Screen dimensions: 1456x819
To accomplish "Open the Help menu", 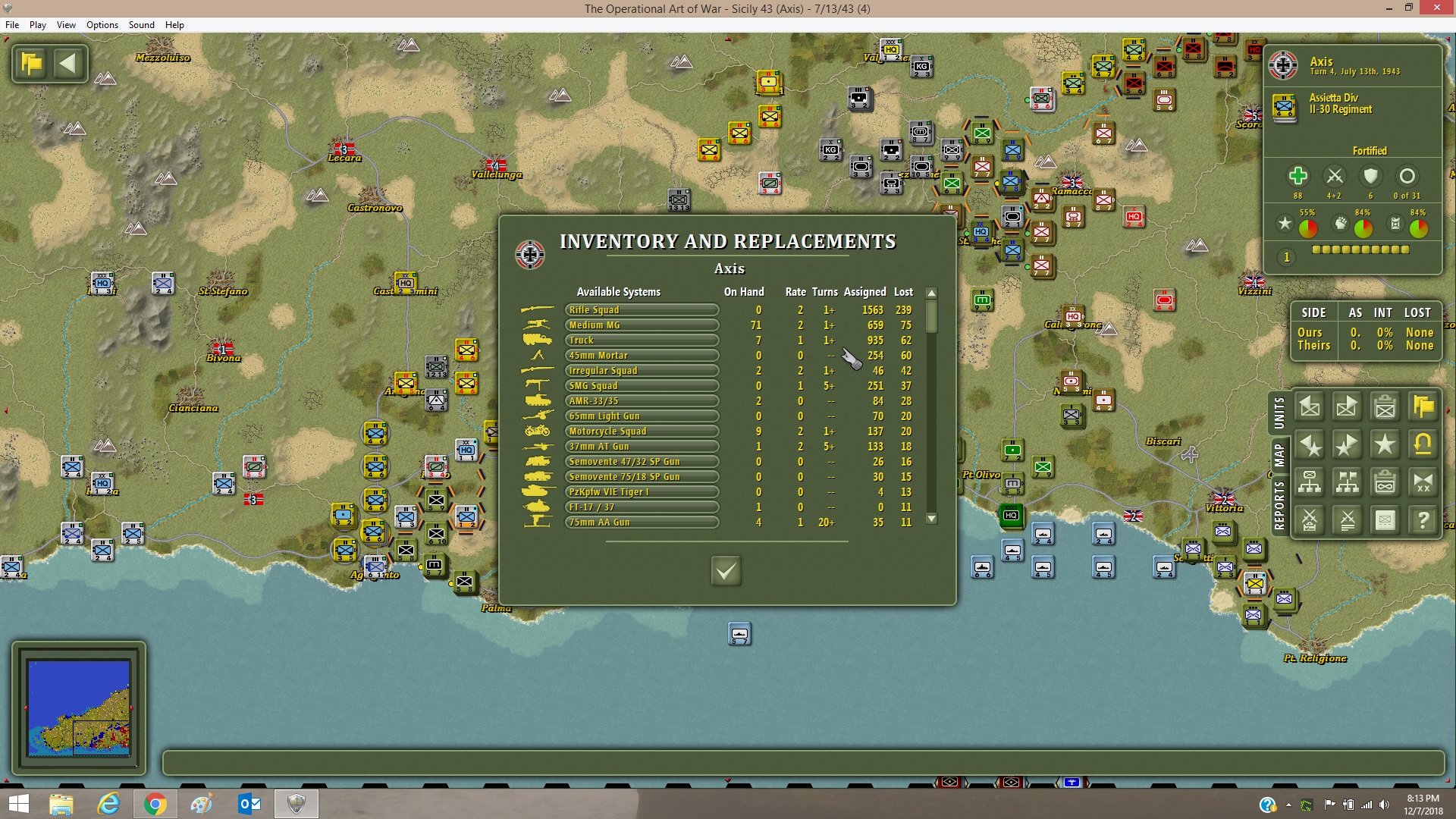I will pyautogui.click(x=174, y=24).
